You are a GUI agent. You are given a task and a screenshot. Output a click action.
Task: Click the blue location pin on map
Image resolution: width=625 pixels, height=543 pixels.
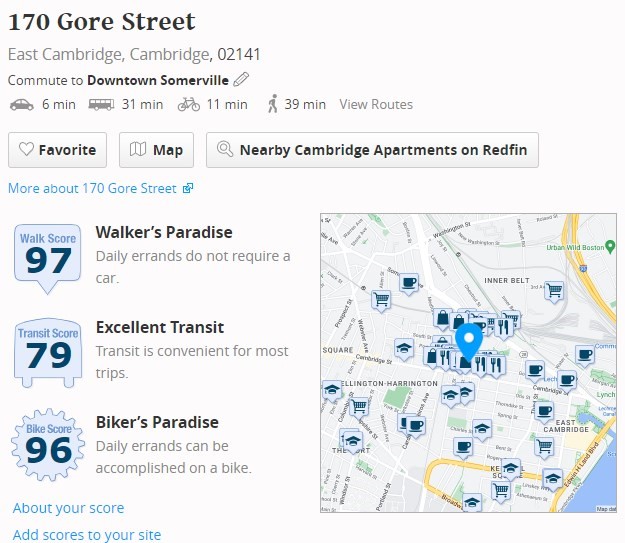point(468,340)
